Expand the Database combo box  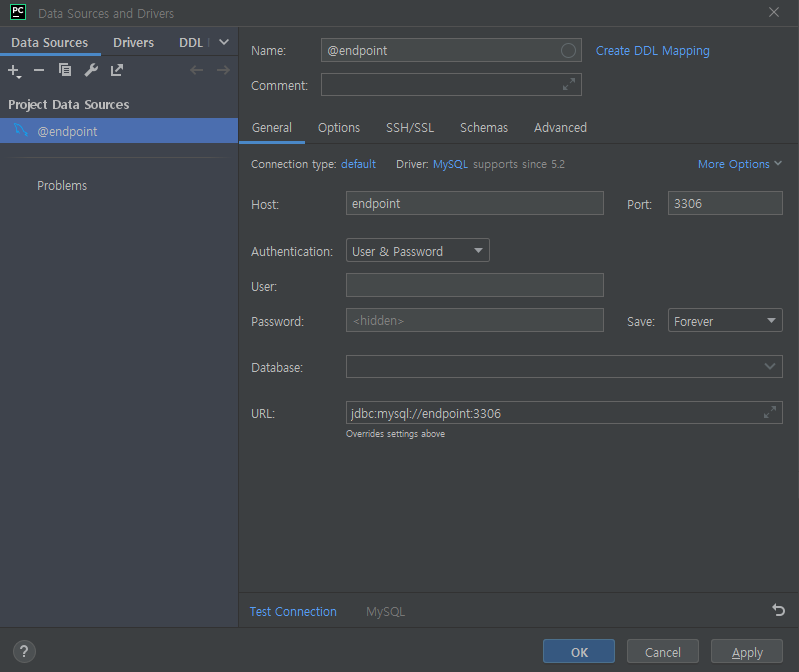[x=769, y=366]
